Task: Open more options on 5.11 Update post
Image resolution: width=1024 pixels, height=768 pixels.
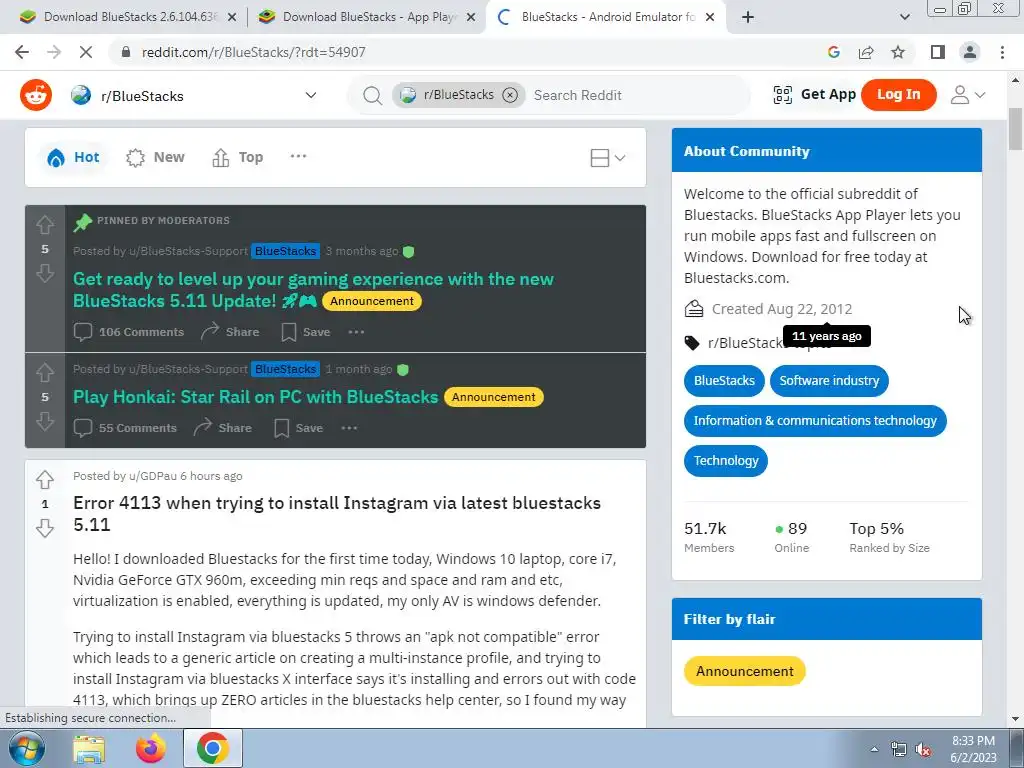Action: [x=356, y=332]
